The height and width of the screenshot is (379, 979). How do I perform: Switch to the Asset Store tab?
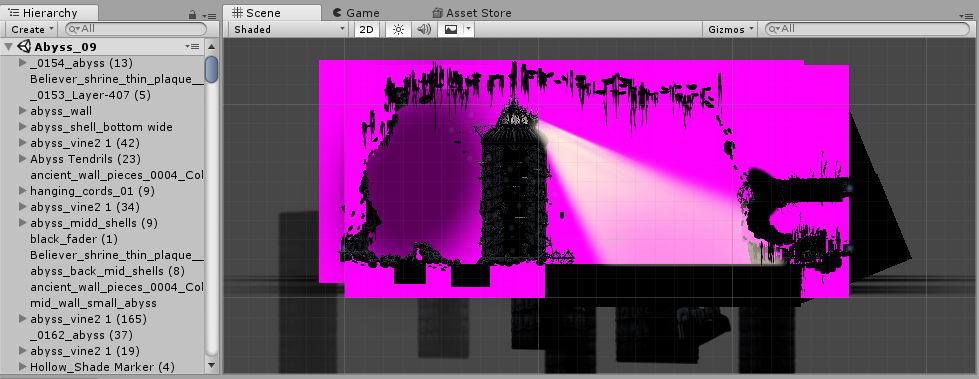click(x=471, y=13)
